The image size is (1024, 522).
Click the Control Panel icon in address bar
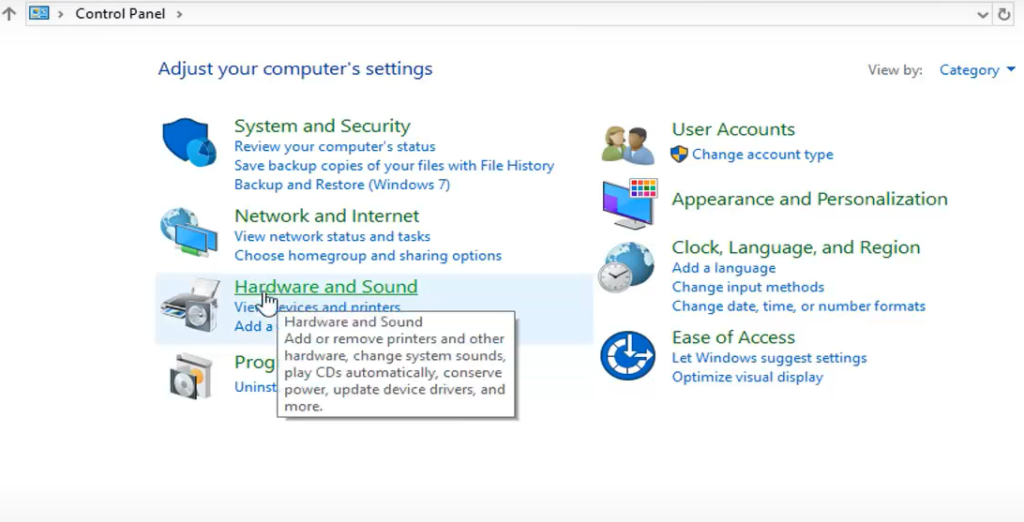tap(39, 13)
